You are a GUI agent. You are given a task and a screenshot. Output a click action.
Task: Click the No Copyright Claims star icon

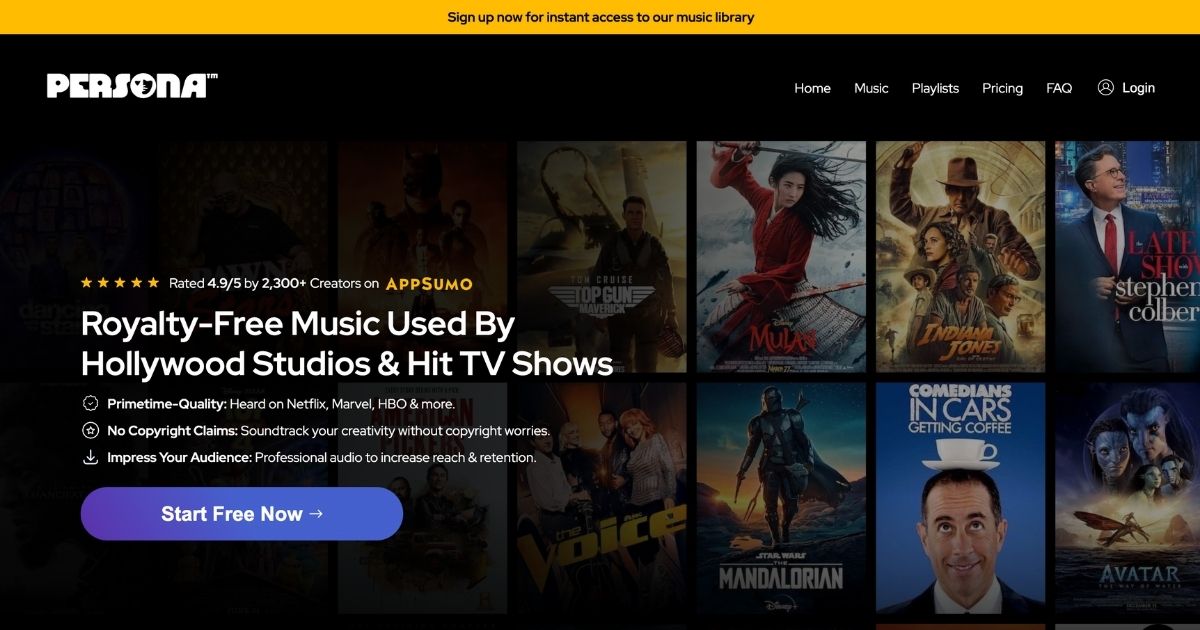[90, 430]
